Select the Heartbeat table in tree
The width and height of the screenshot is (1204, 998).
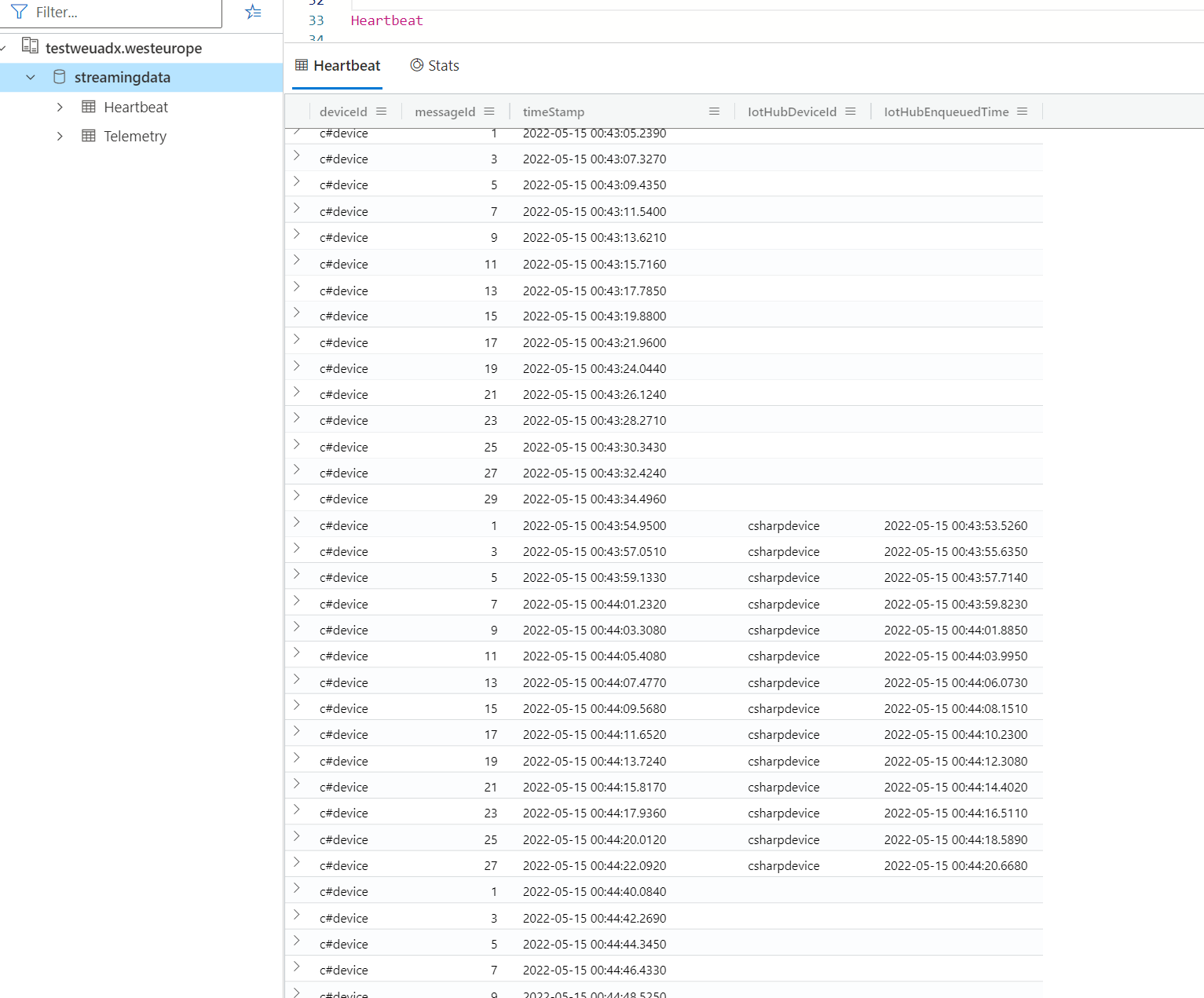(136, 107)
